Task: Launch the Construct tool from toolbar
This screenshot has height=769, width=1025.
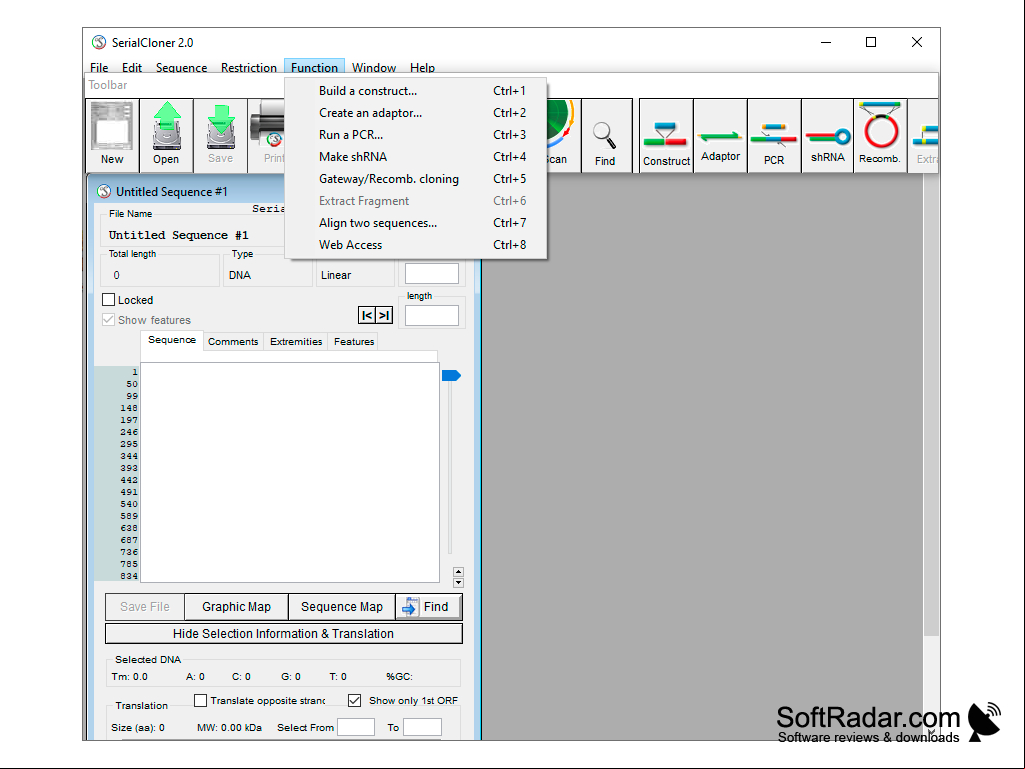Action: point(666,135)
